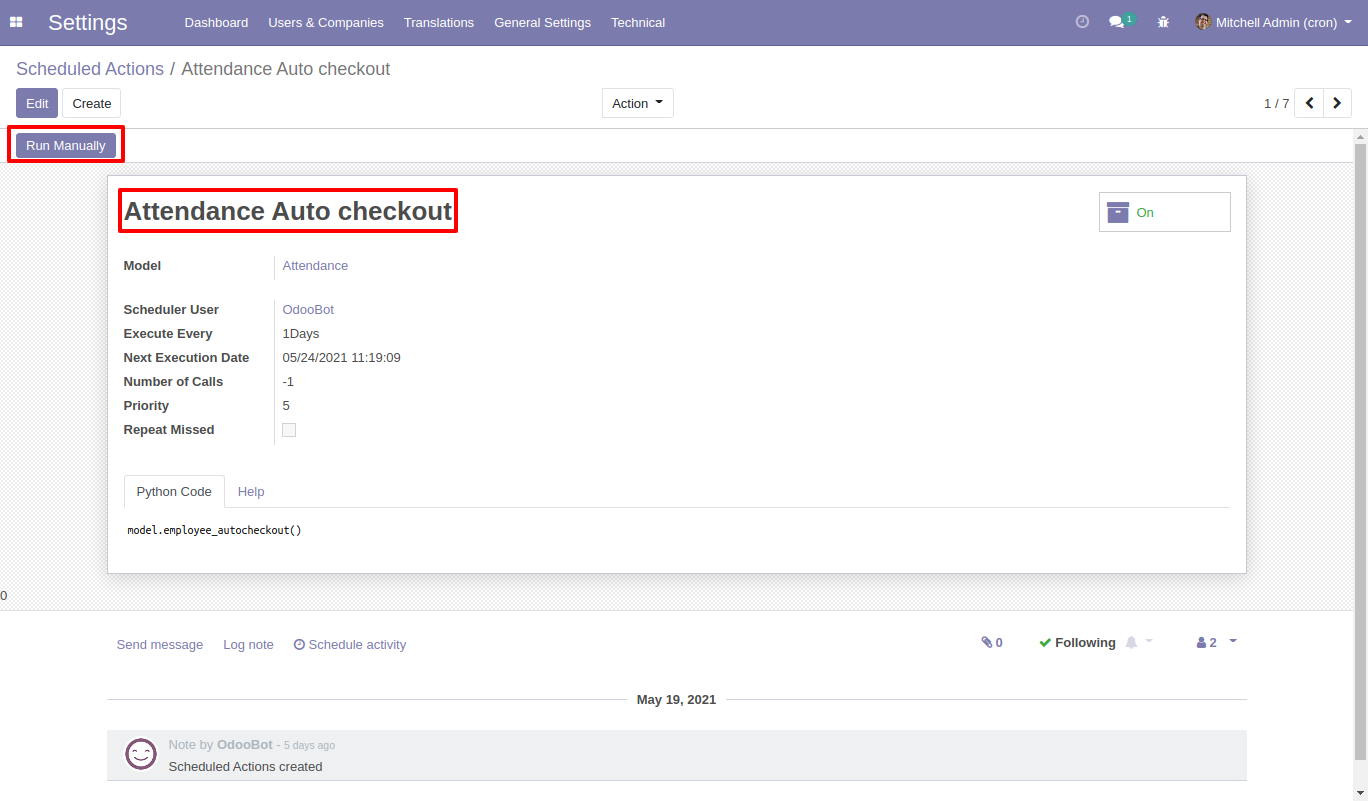Open the OdooBot scheduler user link

coord(308,310)
